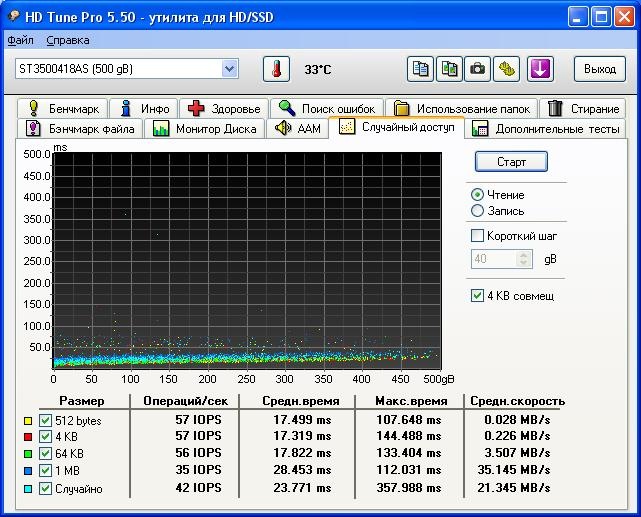Open the Файл menu
Image resolution: width=641 pixels, height=517 pixels.
click(20, 40)
